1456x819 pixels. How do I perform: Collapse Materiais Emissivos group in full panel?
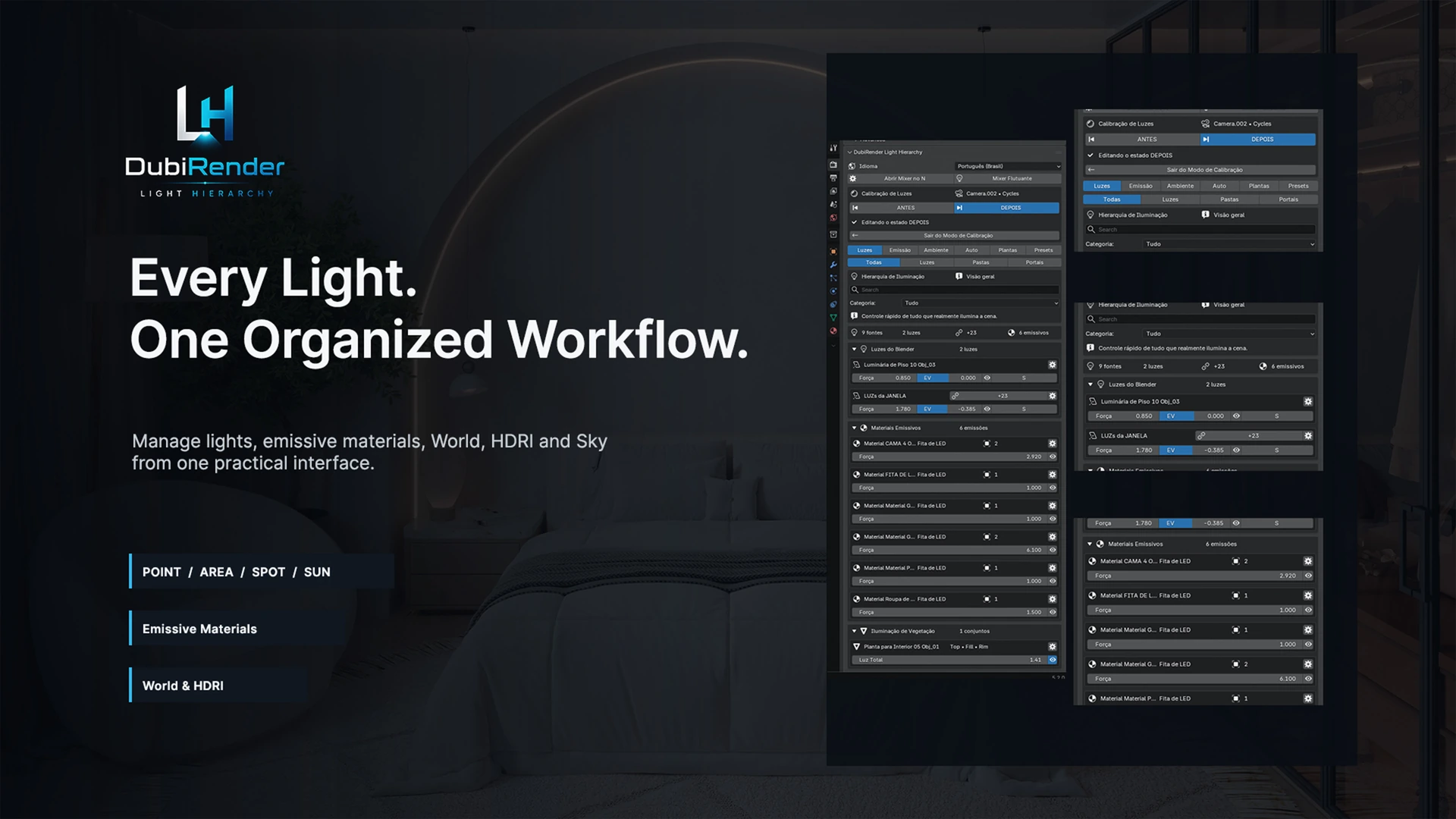tap(855, 428)
